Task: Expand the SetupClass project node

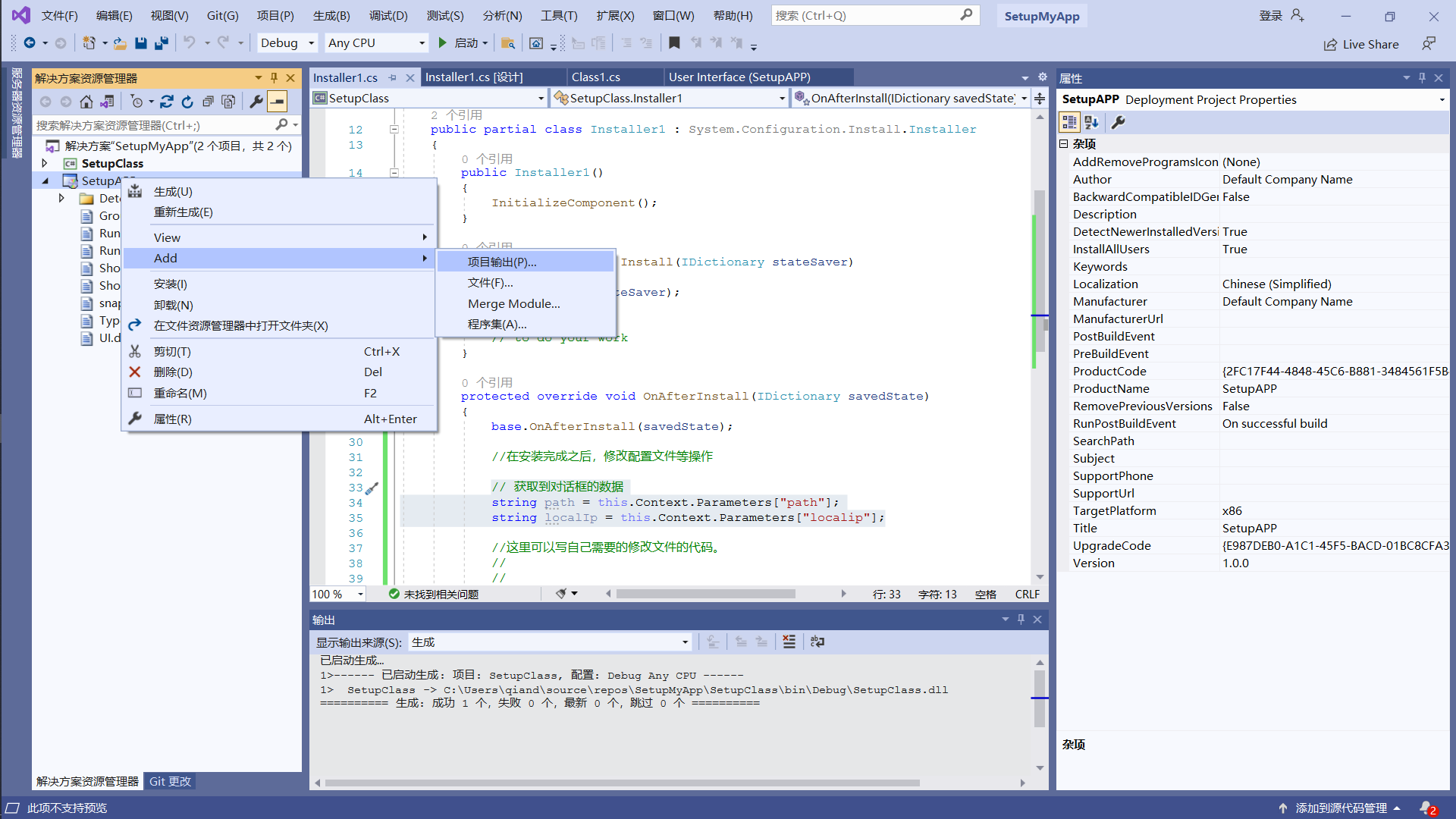Action: [x=45, y=163]
